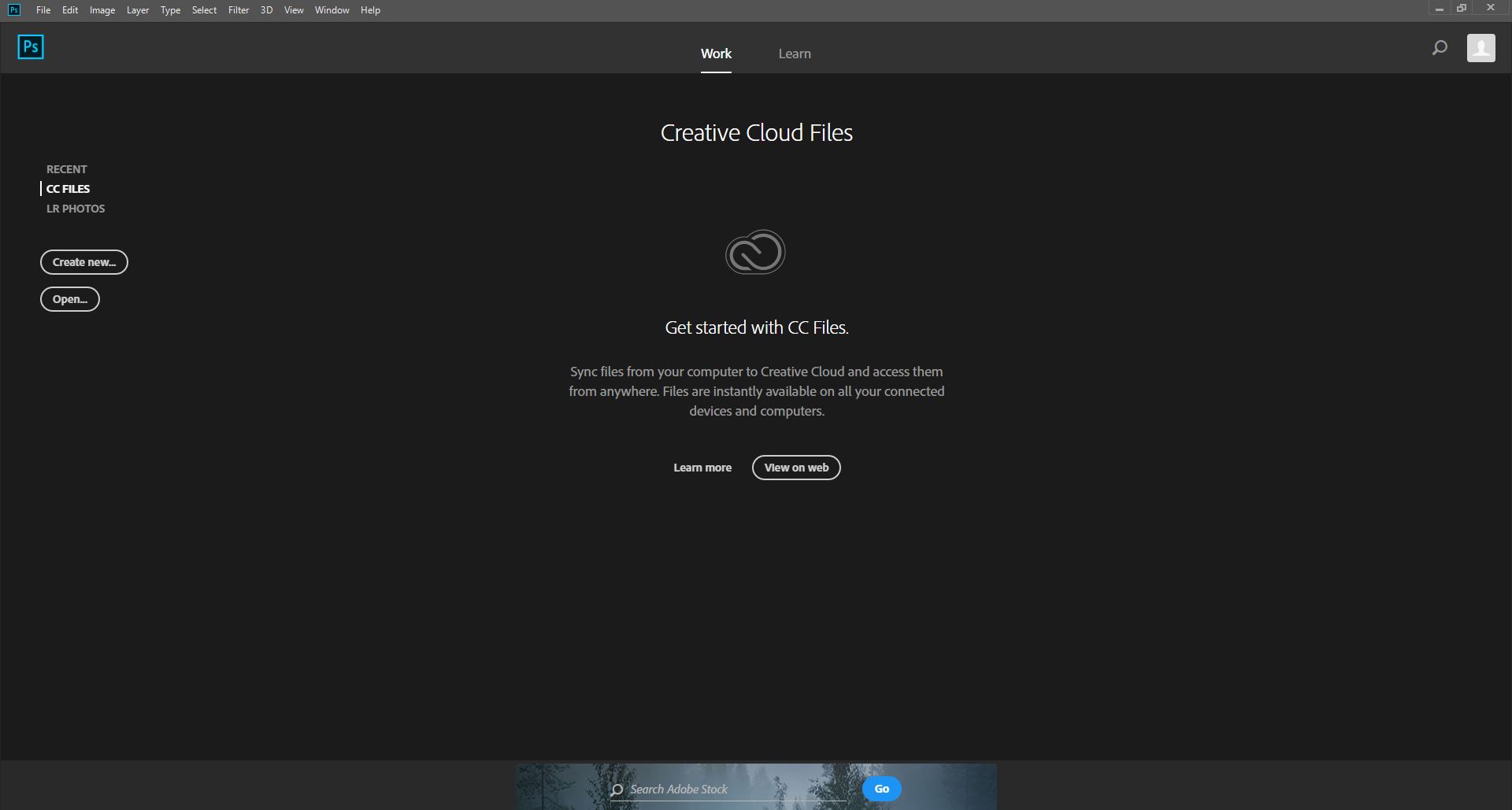Open the Help menu
1512x810 pixels.
click(370, 10)
